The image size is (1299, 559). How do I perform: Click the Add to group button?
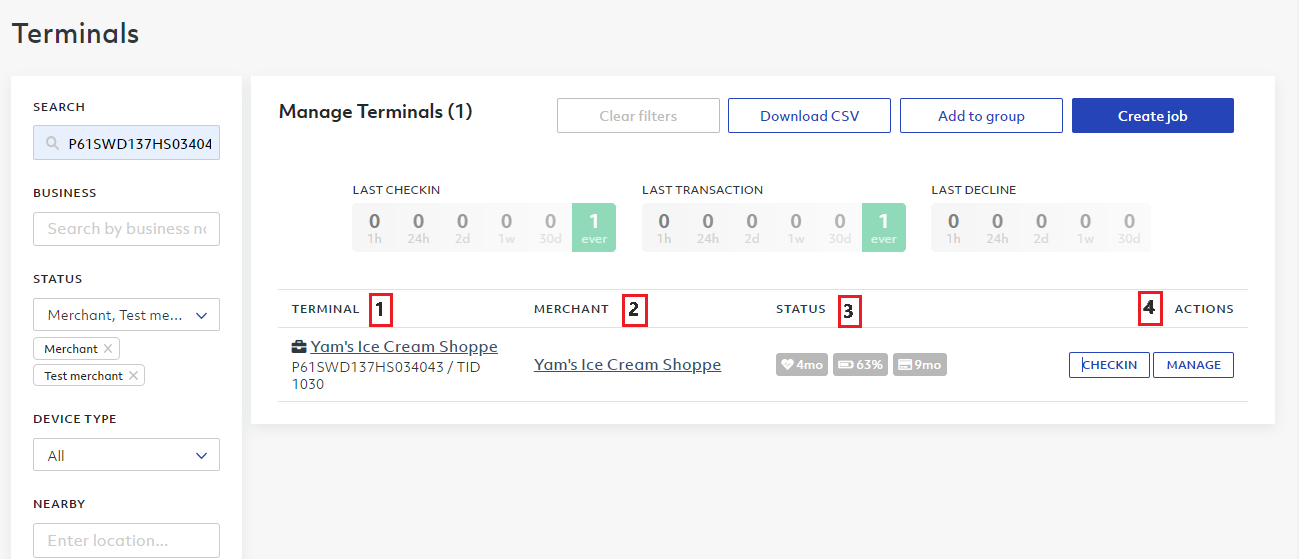click(981, 116)
